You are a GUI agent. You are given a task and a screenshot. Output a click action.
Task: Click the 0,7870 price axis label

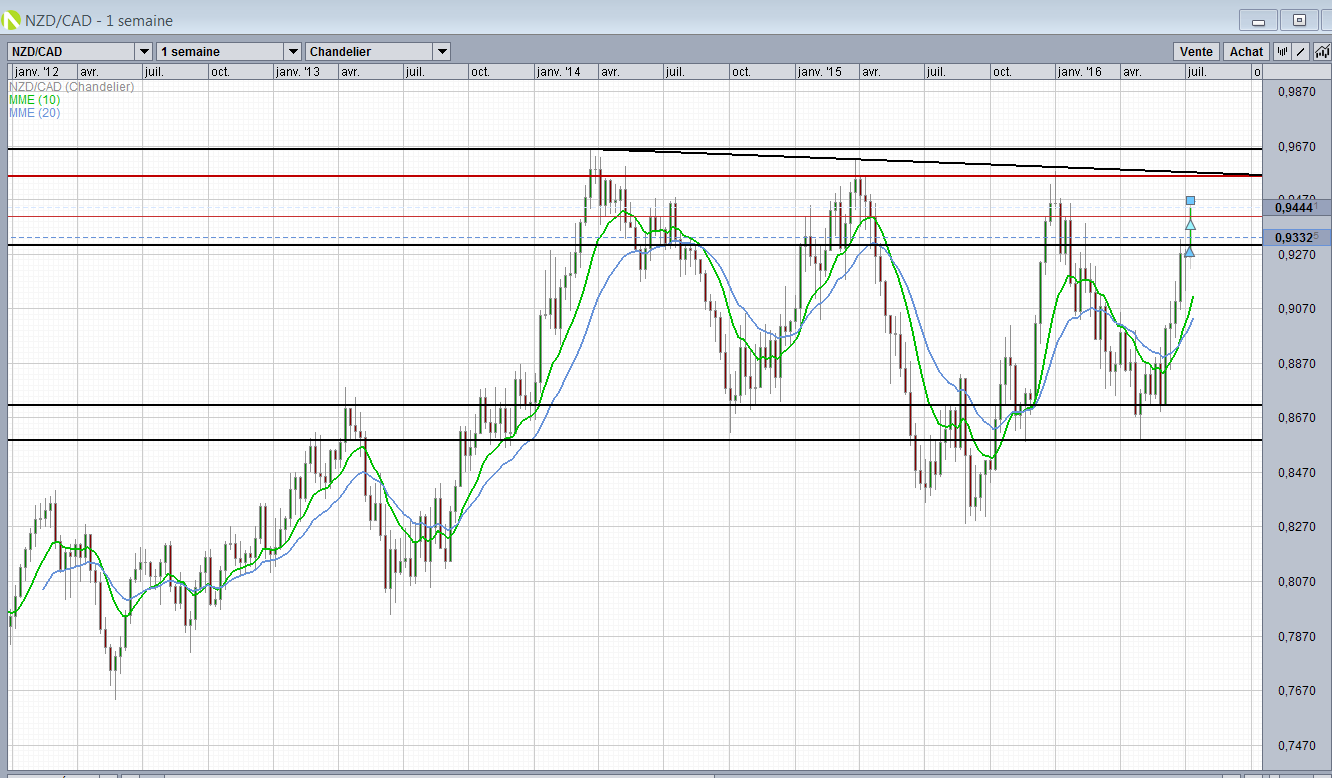pyautogui.click(x=1296, y=636)
